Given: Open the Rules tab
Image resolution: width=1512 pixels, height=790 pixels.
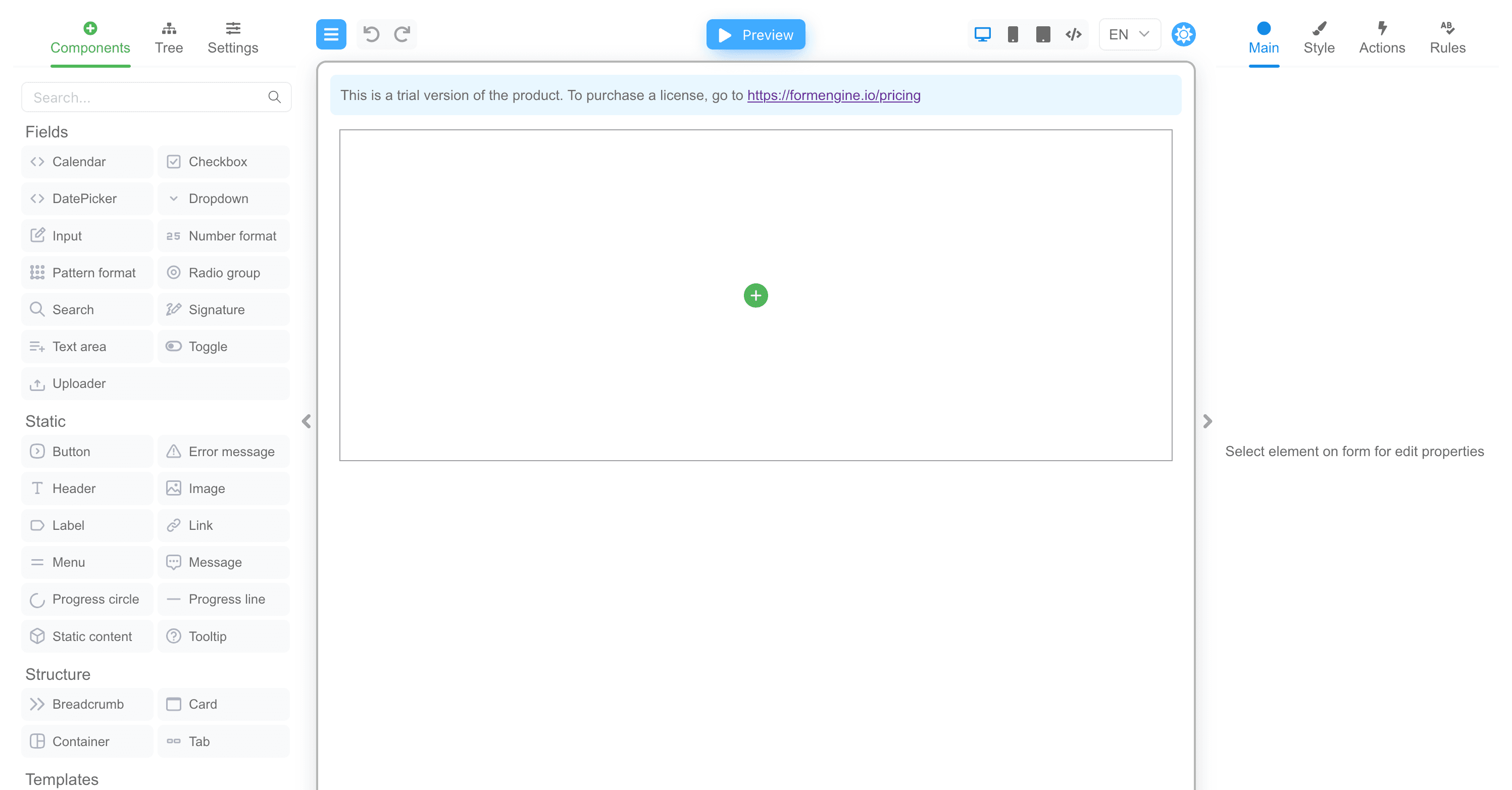Looking at the screenshot, I should click(x=1447, y=36).
